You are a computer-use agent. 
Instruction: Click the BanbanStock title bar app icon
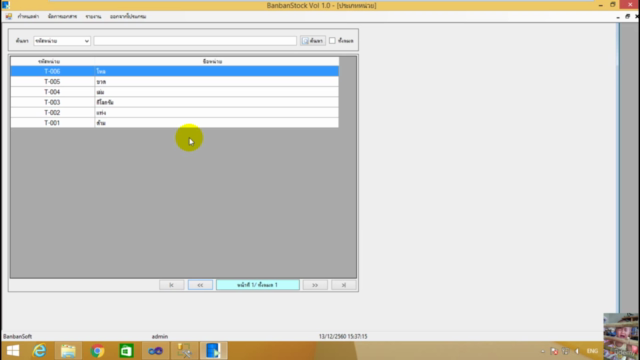[5, 5]
